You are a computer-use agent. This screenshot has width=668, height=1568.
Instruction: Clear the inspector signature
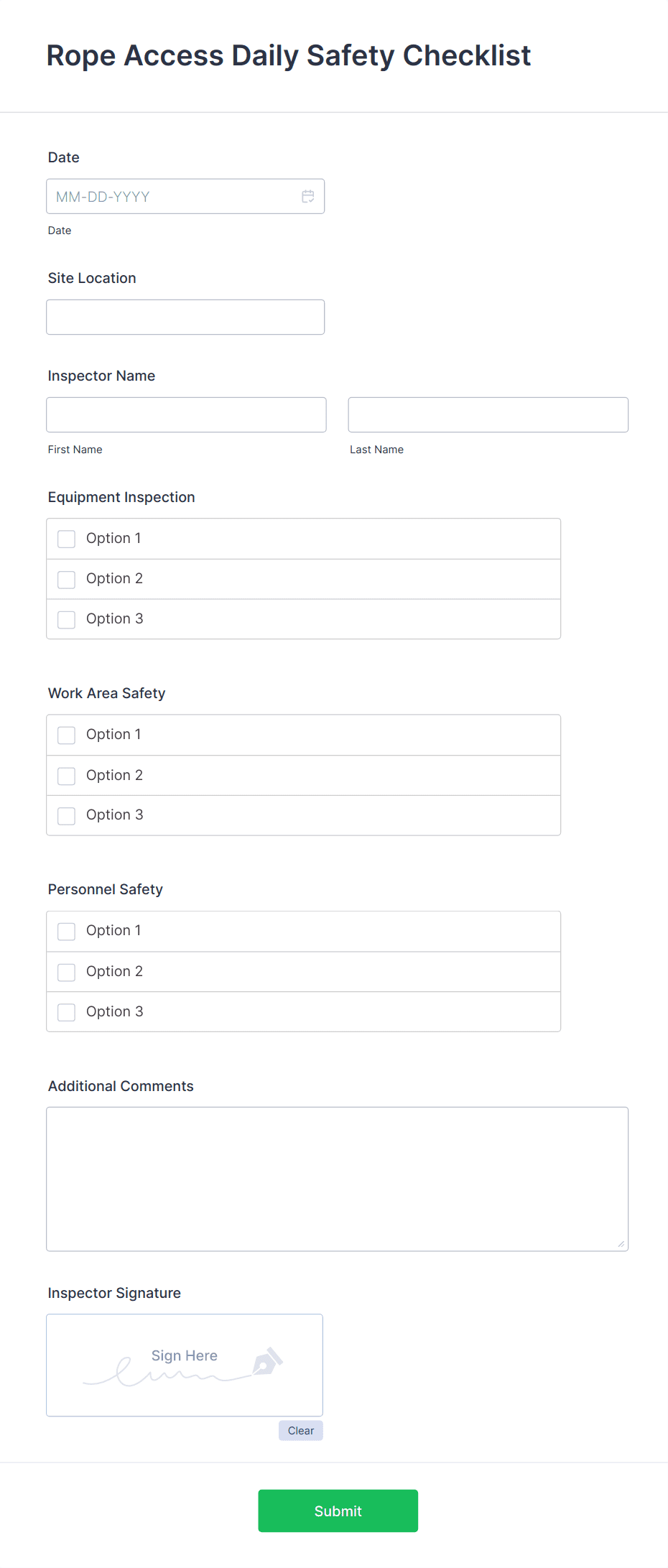coord(300,1430)
